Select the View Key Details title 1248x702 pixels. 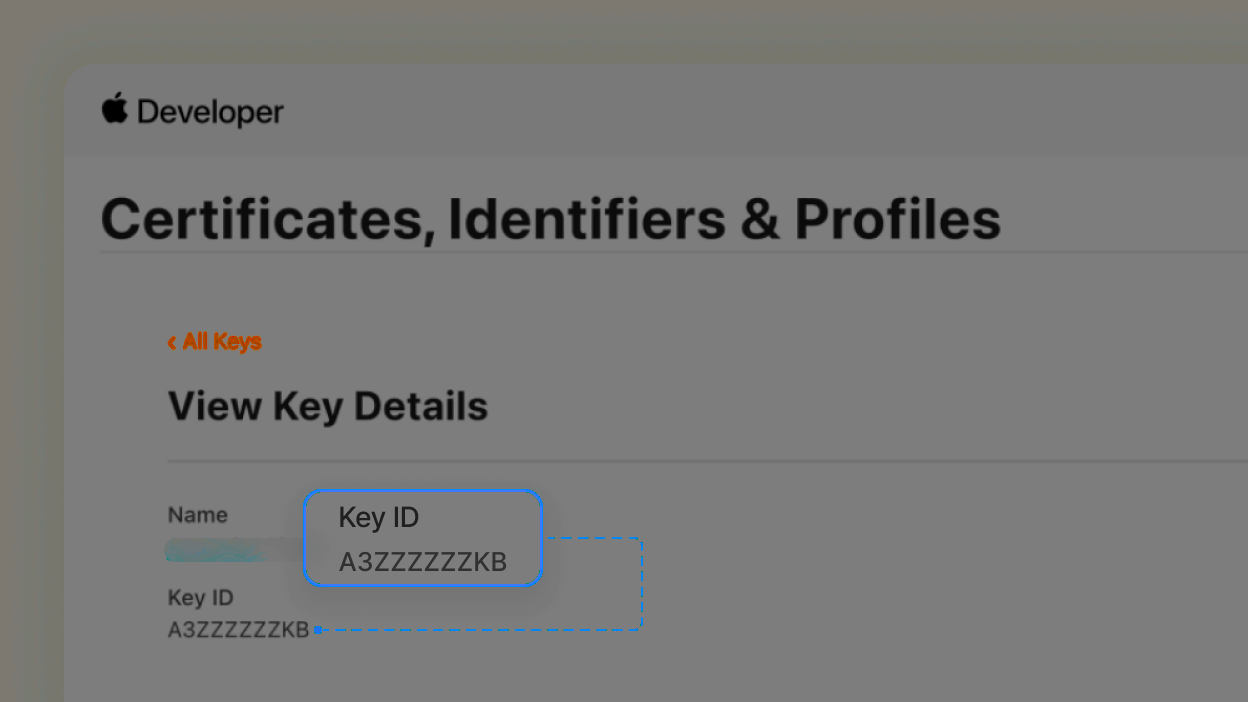click(327, 405)
